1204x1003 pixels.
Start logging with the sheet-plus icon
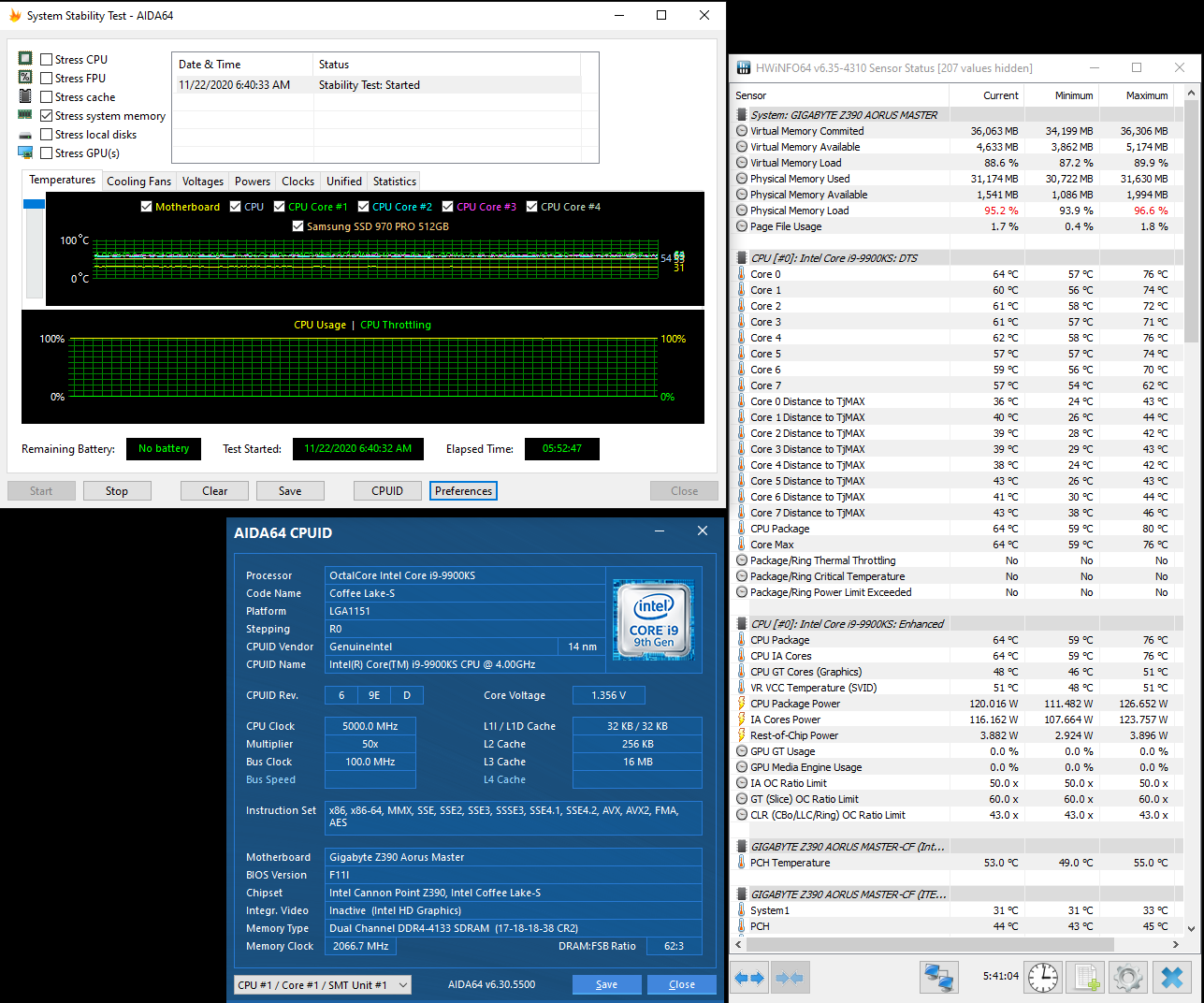click(1086, 978)
